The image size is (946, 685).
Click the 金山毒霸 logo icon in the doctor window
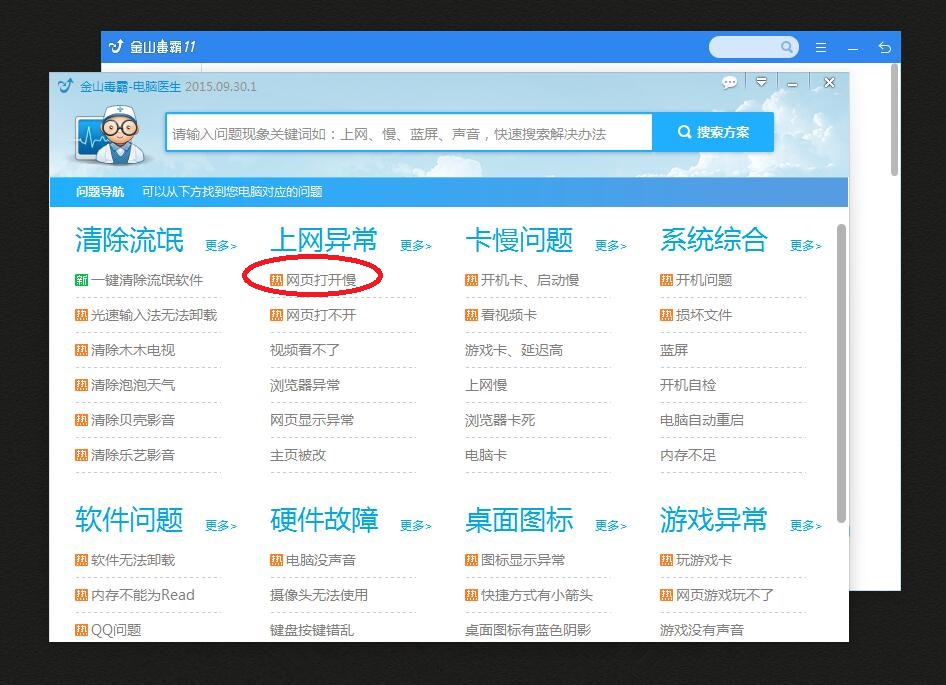[65, 86]
